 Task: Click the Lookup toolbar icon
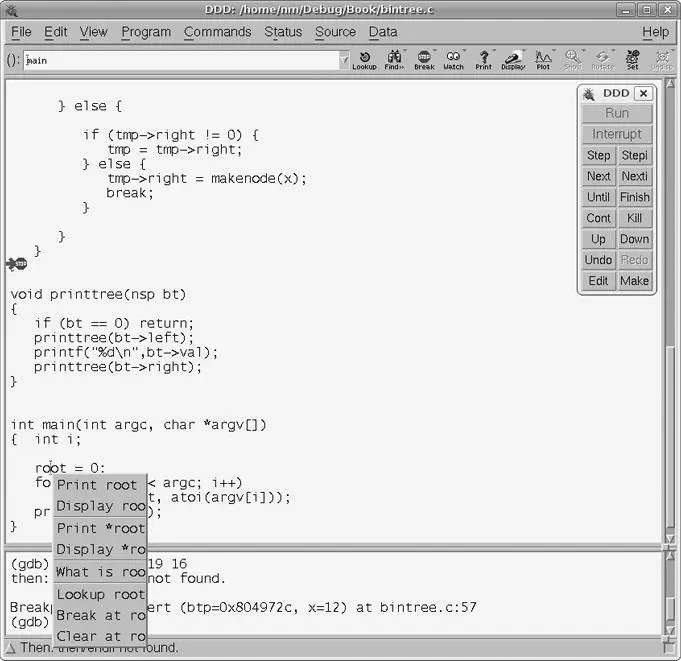click(364, 60)
